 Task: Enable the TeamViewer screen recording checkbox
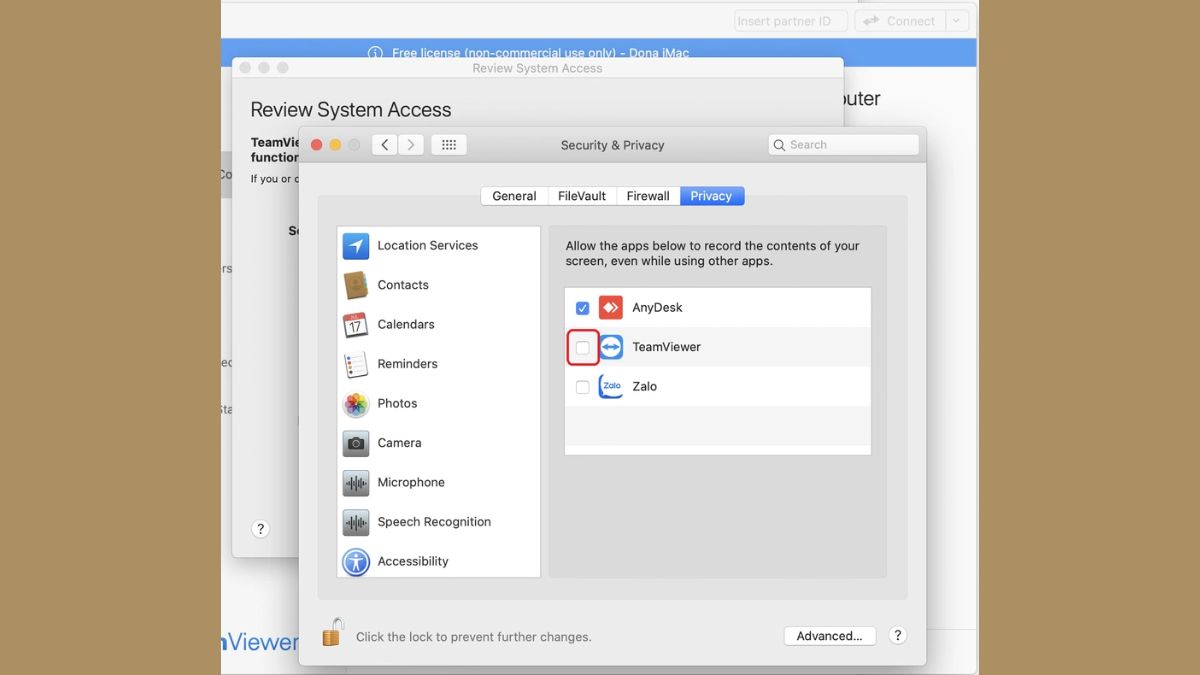point(583,348)
